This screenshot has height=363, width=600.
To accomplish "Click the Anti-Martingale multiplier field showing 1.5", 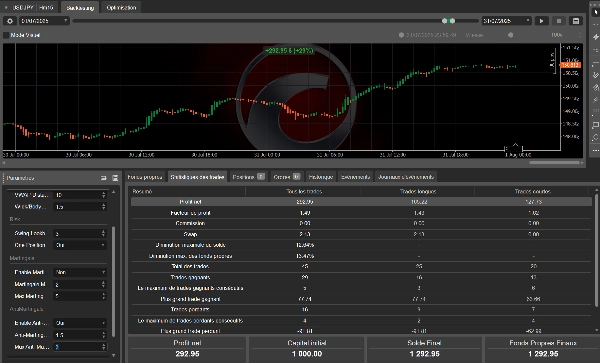I will point(80,335).
